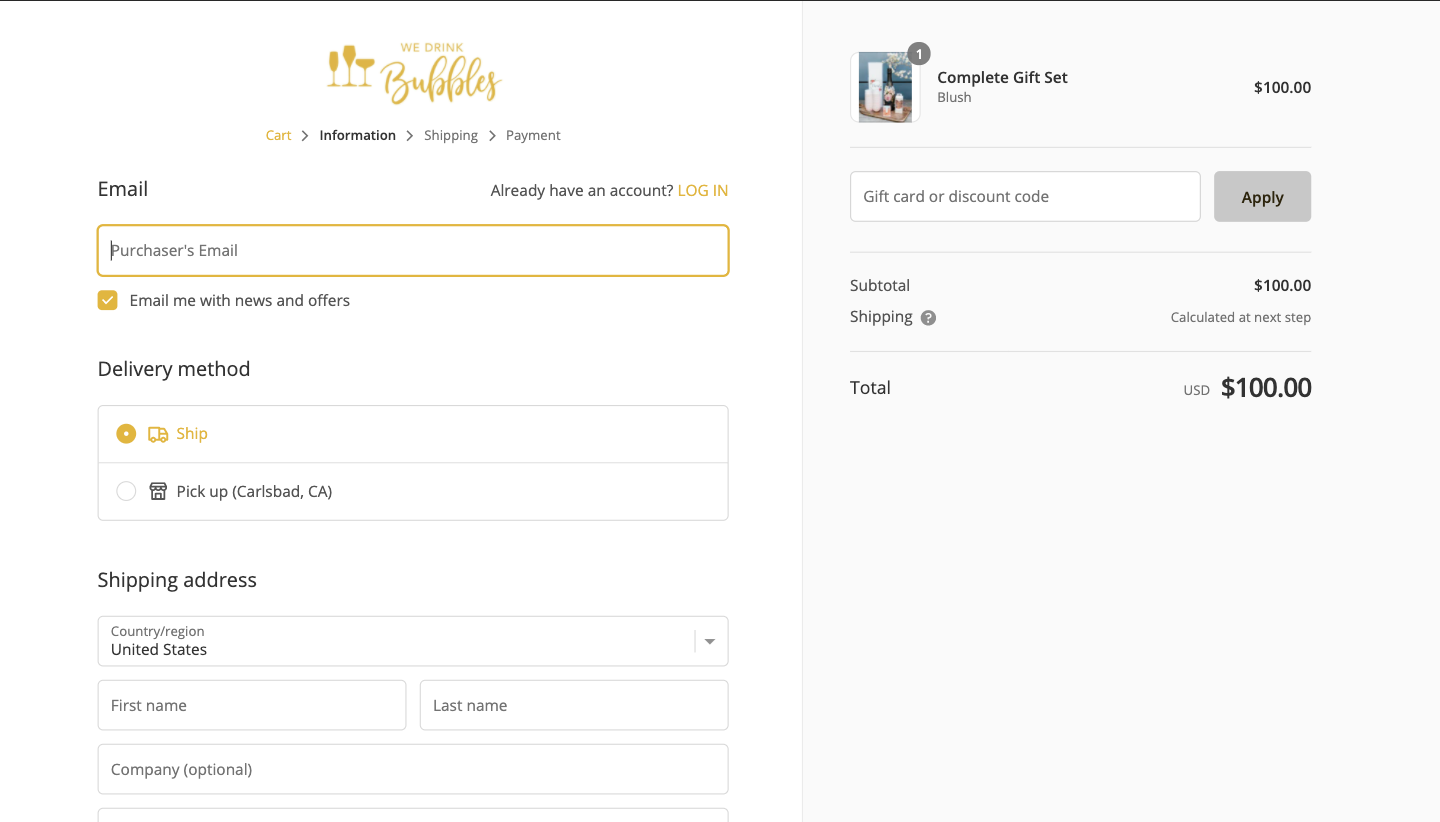Click the First name input field
This screenshot has height=822, width=1440.
pos(252,705)
